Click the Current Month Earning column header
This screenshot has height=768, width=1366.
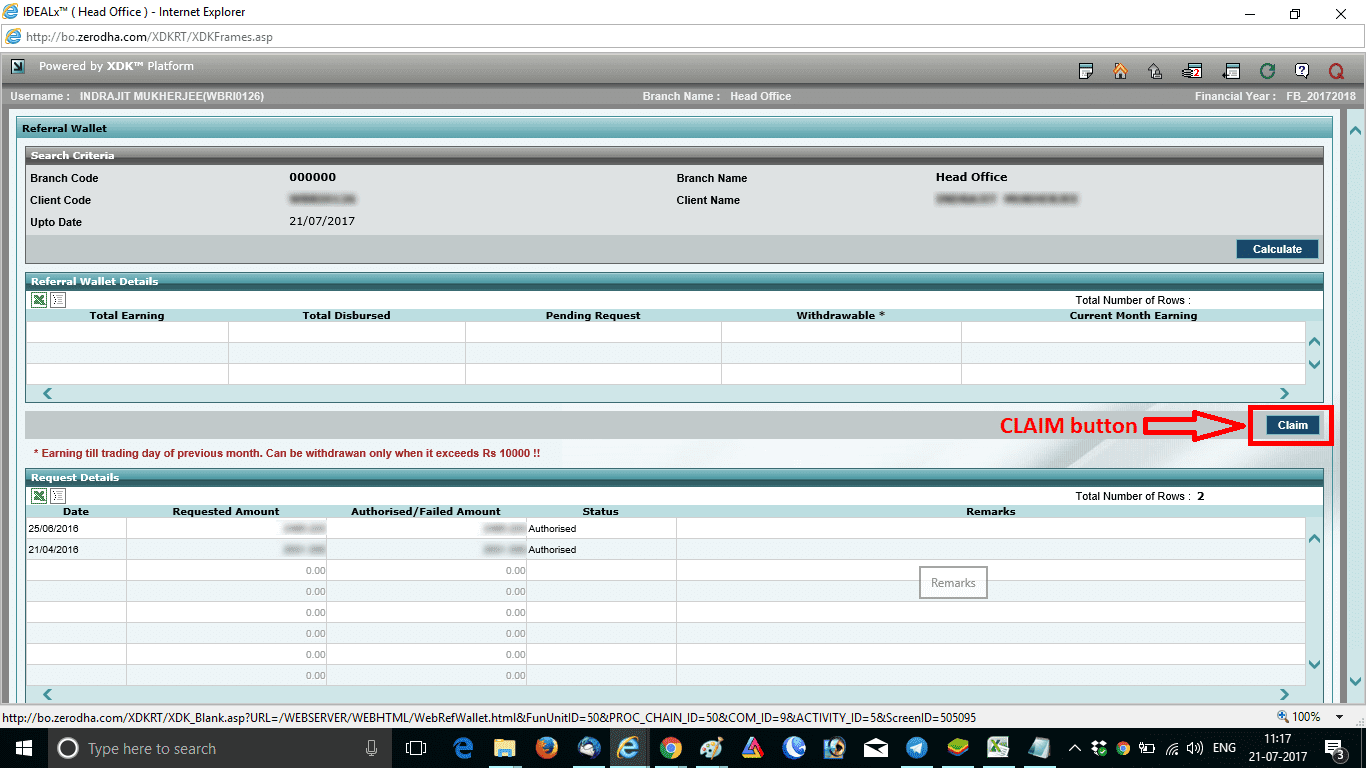tap(1133, 315)
